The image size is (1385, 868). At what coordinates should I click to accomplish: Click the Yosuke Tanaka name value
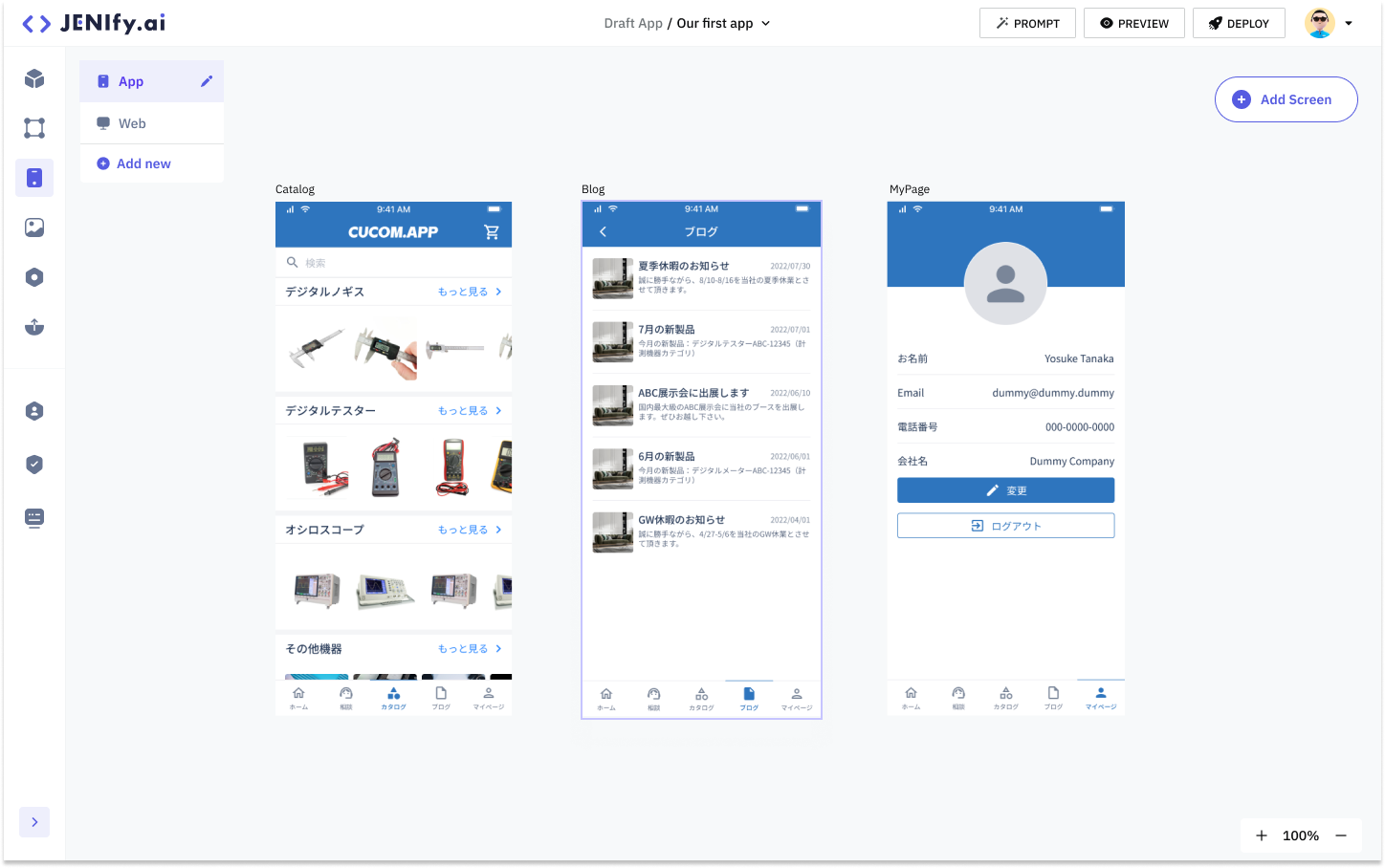[1079, 358]
